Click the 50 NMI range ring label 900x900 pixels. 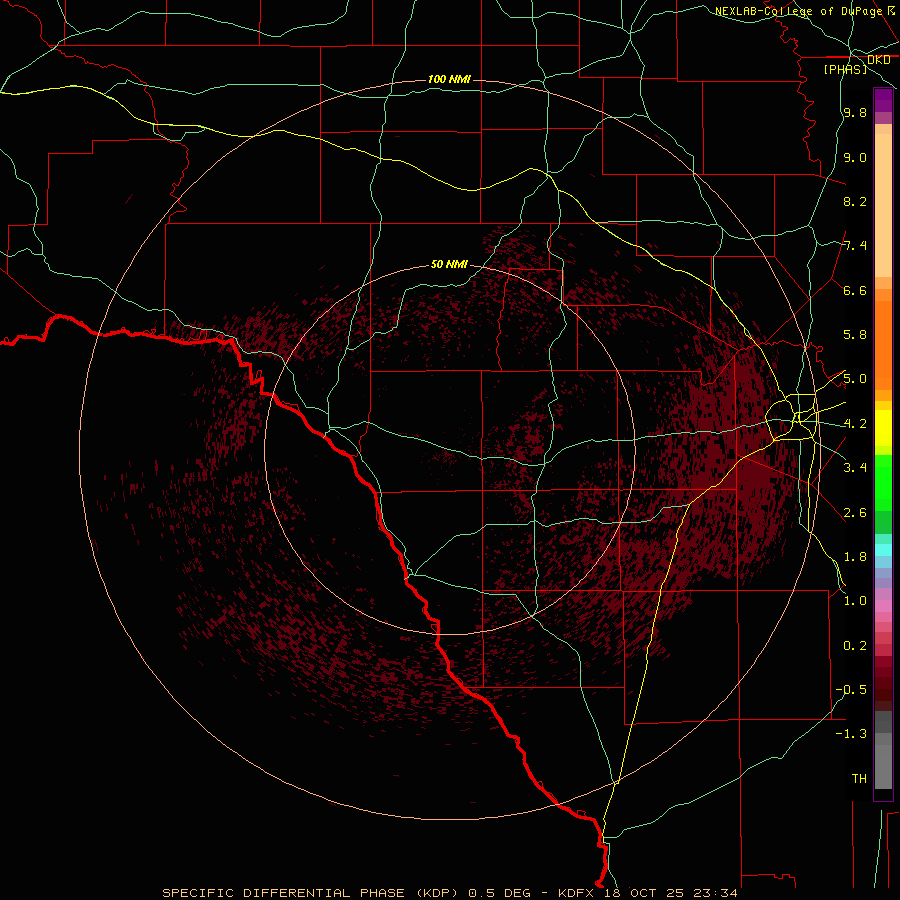point(449,264)
